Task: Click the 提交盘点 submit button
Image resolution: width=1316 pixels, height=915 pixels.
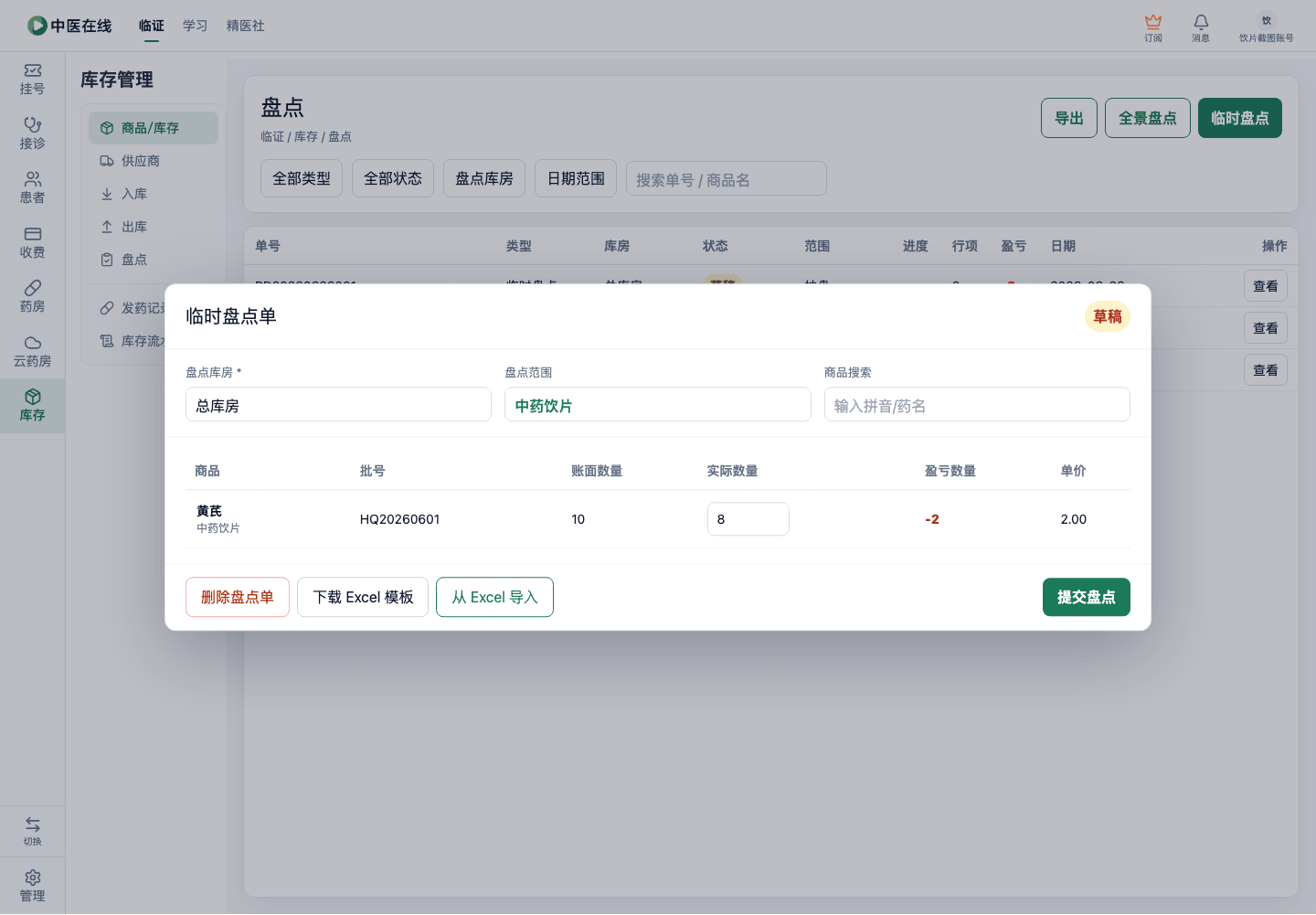Action: click(x=1087, y=597)
